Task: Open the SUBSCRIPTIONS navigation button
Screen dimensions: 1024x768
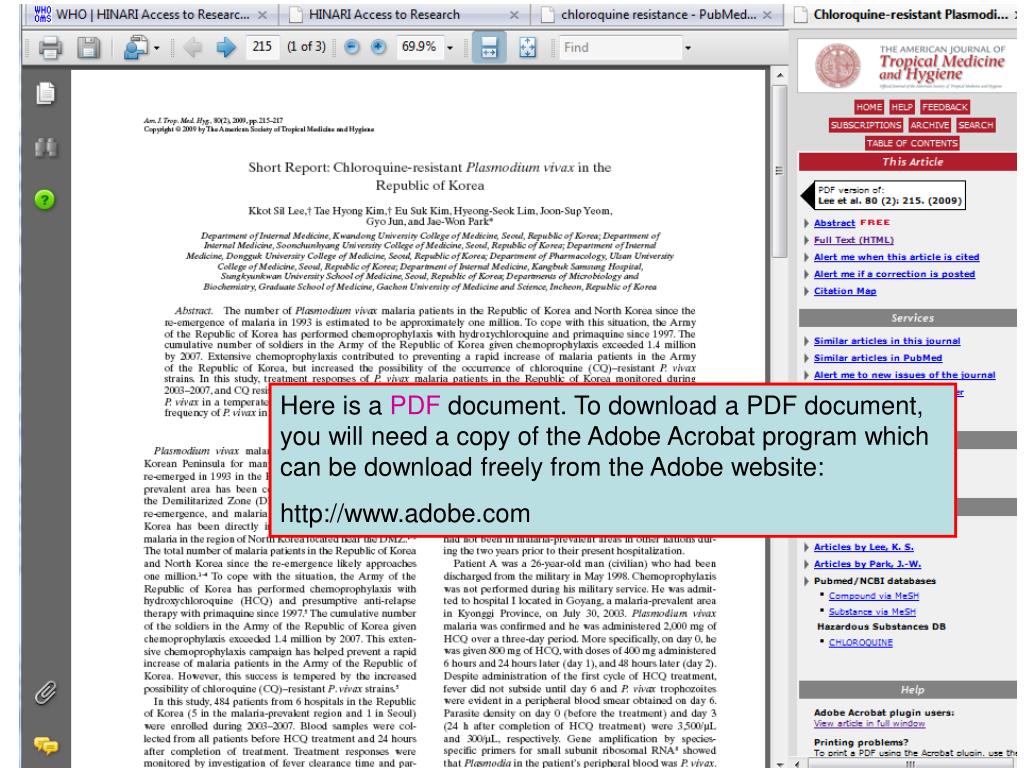Action: coord(866,125)
